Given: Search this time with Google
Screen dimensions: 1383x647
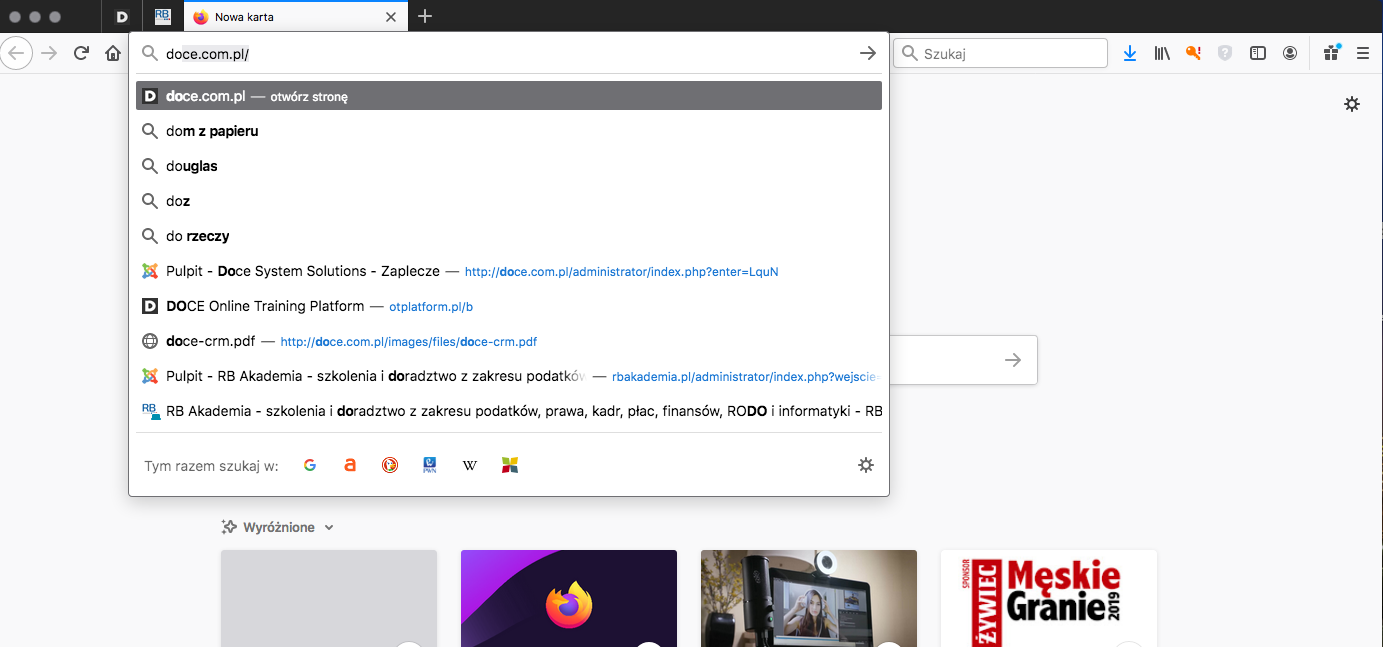Looking at the screenshot, I should click(310, 465).
